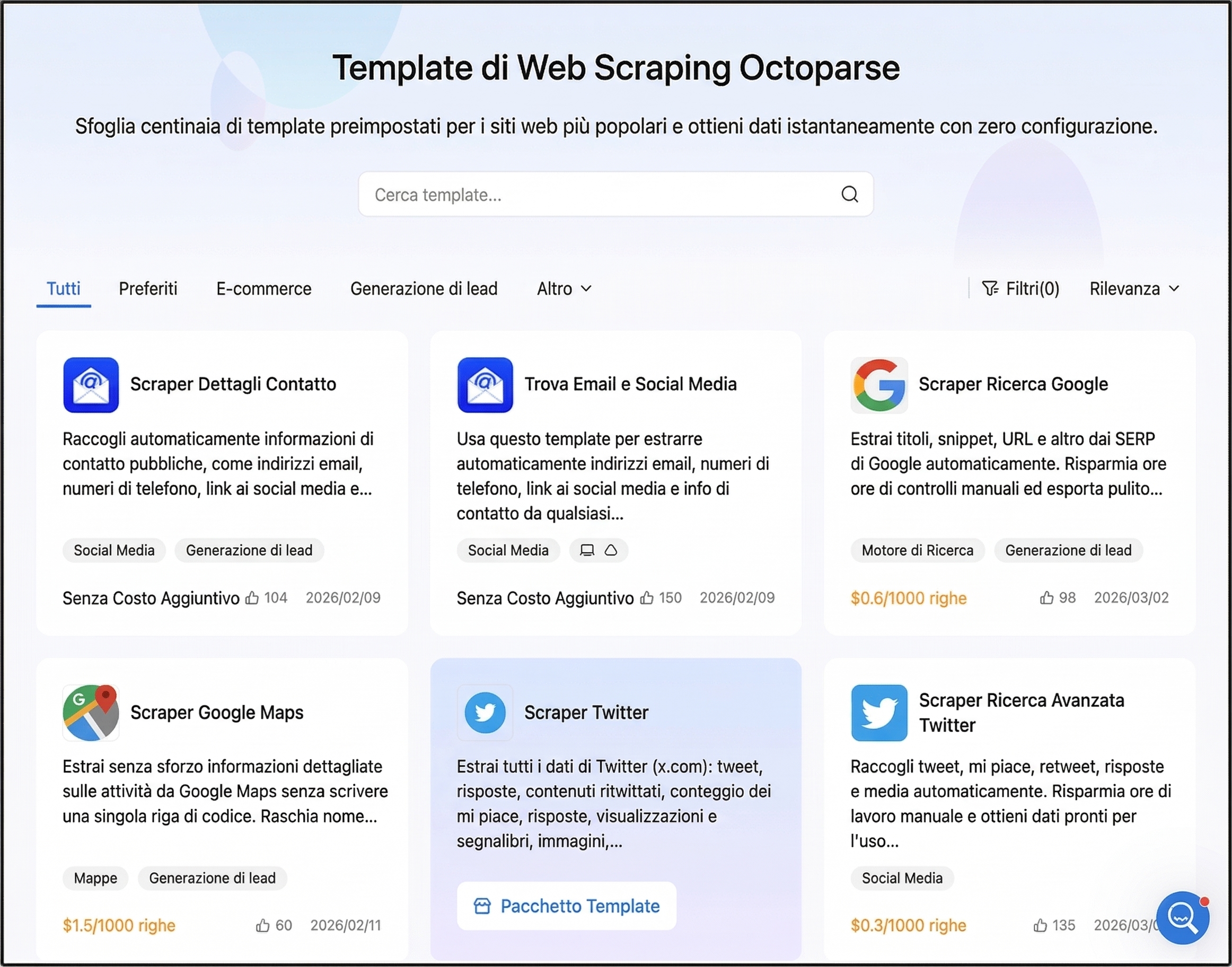
Task: Click the laptop icon on Trova Email card
Action: (x=586, y=550)
